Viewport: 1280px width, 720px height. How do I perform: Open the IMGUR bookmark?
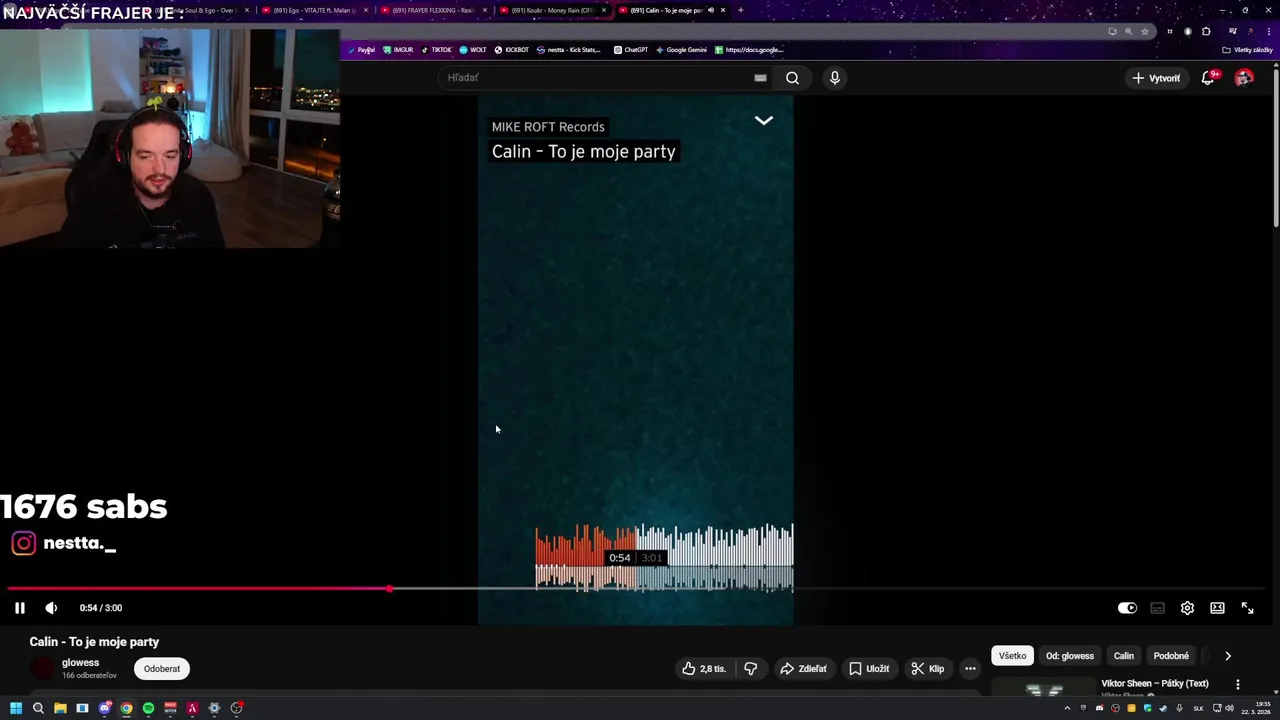pos(398,50)
